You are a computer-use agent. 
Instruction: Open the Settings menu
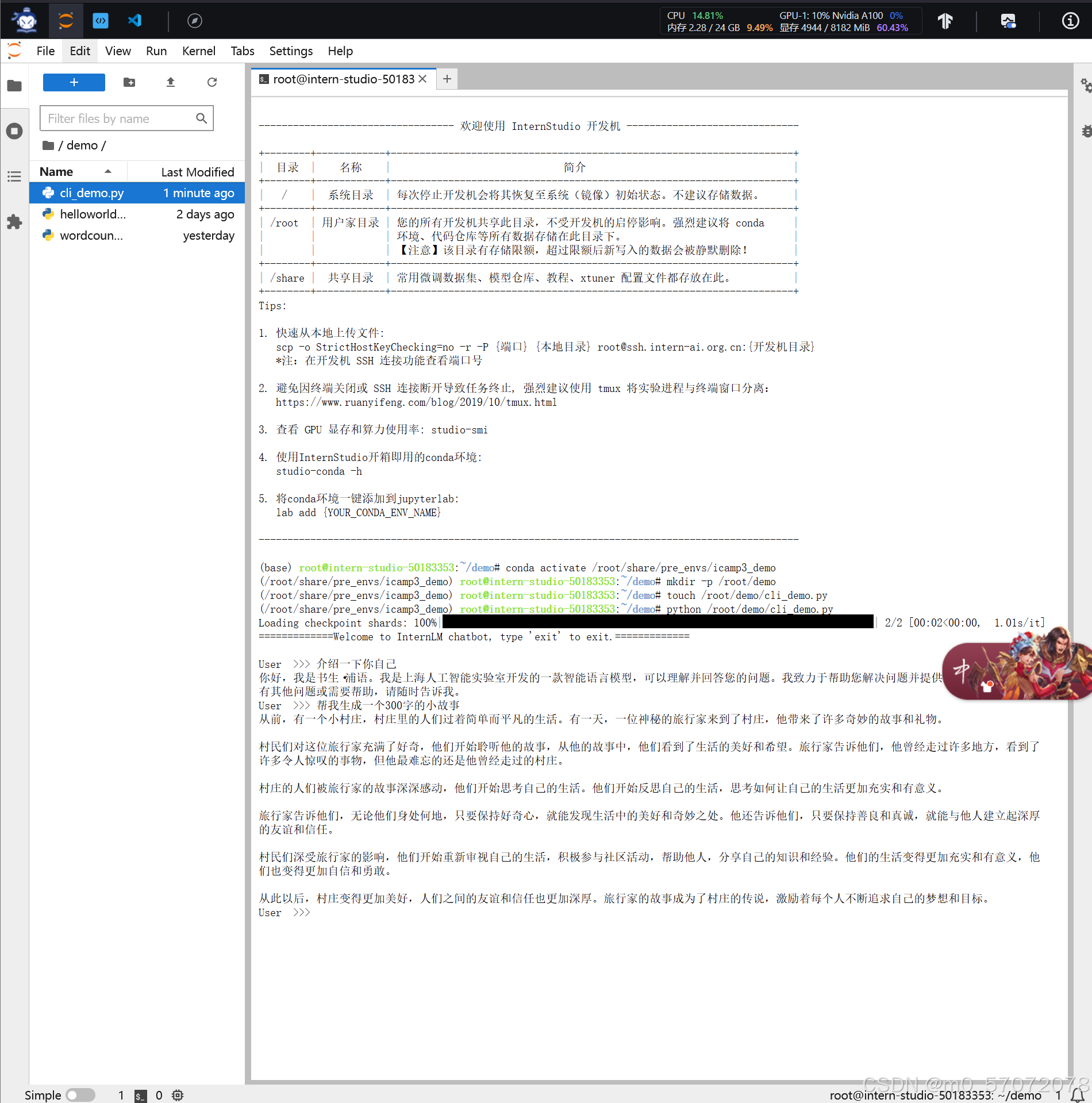click(291, 51)
